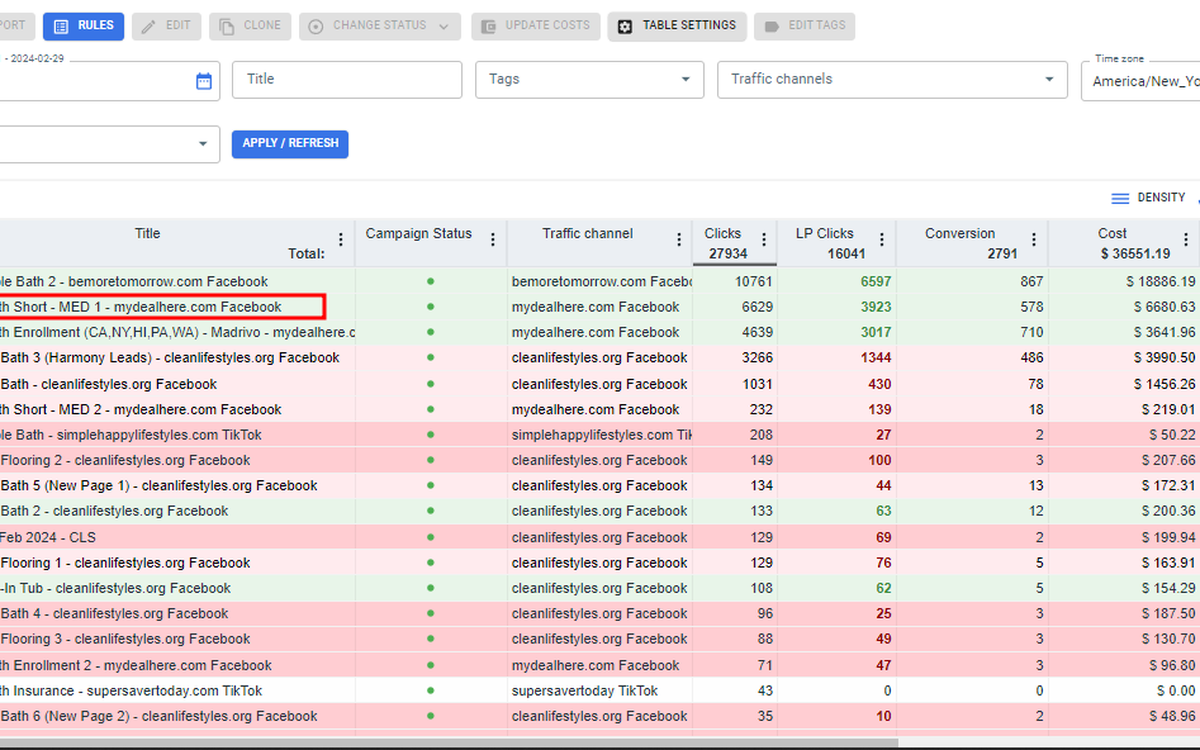Open Campaign Status column menu dots
The height and width of the screenshot is (750, 1200).
(x=493, y=240)
